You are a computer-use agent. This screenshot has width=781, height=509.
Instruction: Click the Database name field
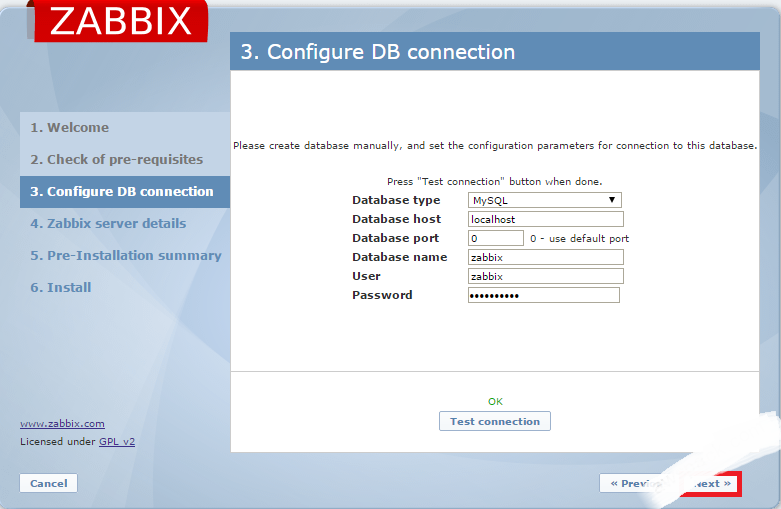click(x=545, y=257)
